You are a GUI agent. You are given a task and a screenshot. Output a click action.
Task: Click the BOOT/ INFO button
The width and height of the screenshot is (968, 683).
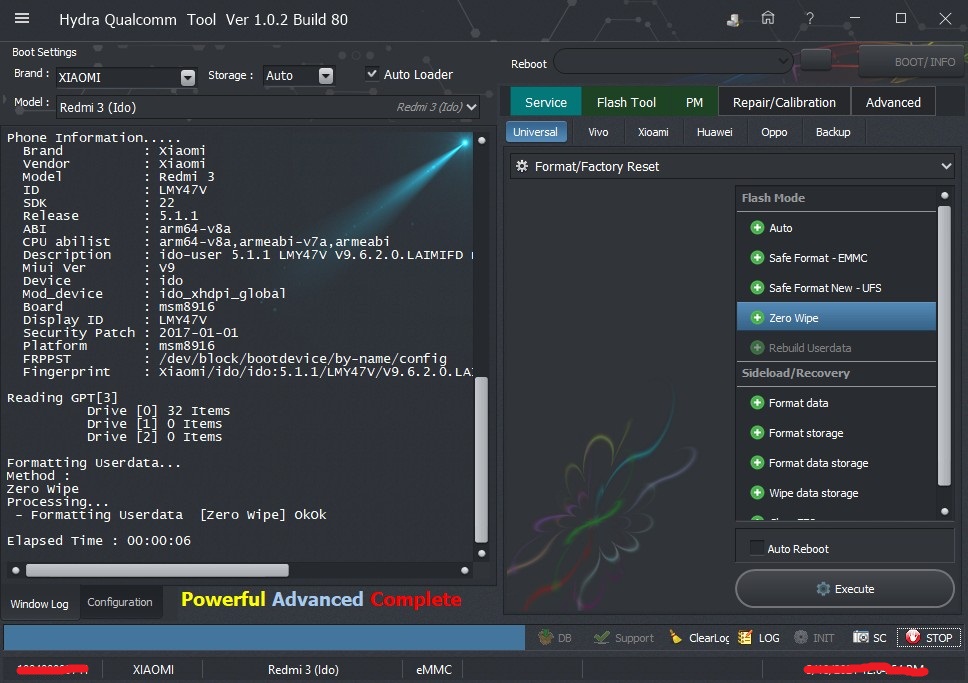click(x=912, y=62)
